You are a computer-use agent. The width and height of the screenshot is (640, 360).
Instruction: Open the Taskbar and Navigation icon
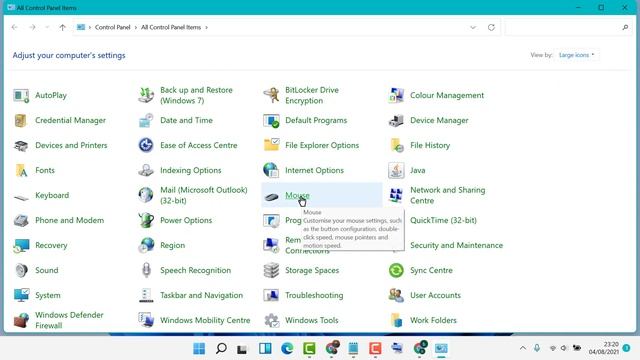(146, 295)
